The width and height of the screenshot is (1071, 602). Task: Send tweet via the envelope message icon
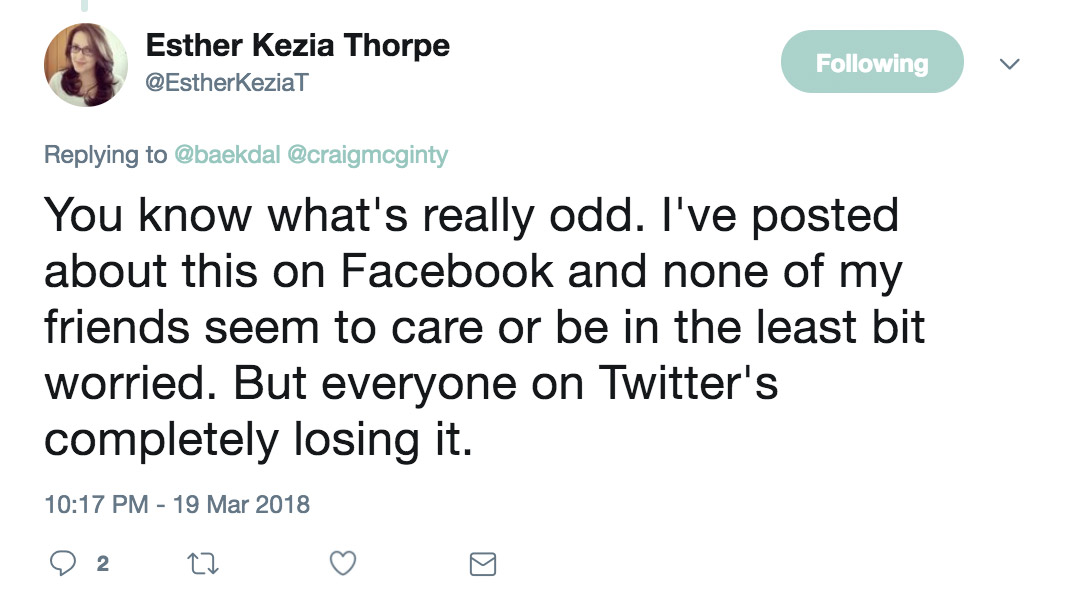coord(482,565)
